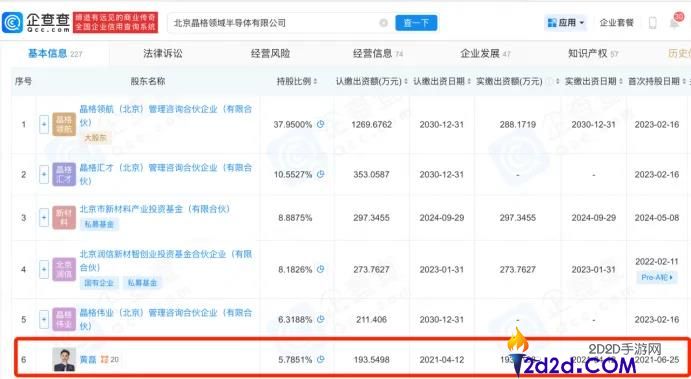Open the 应用 dropdown menu
The image size is (691, 379).
tap(566, 22)
